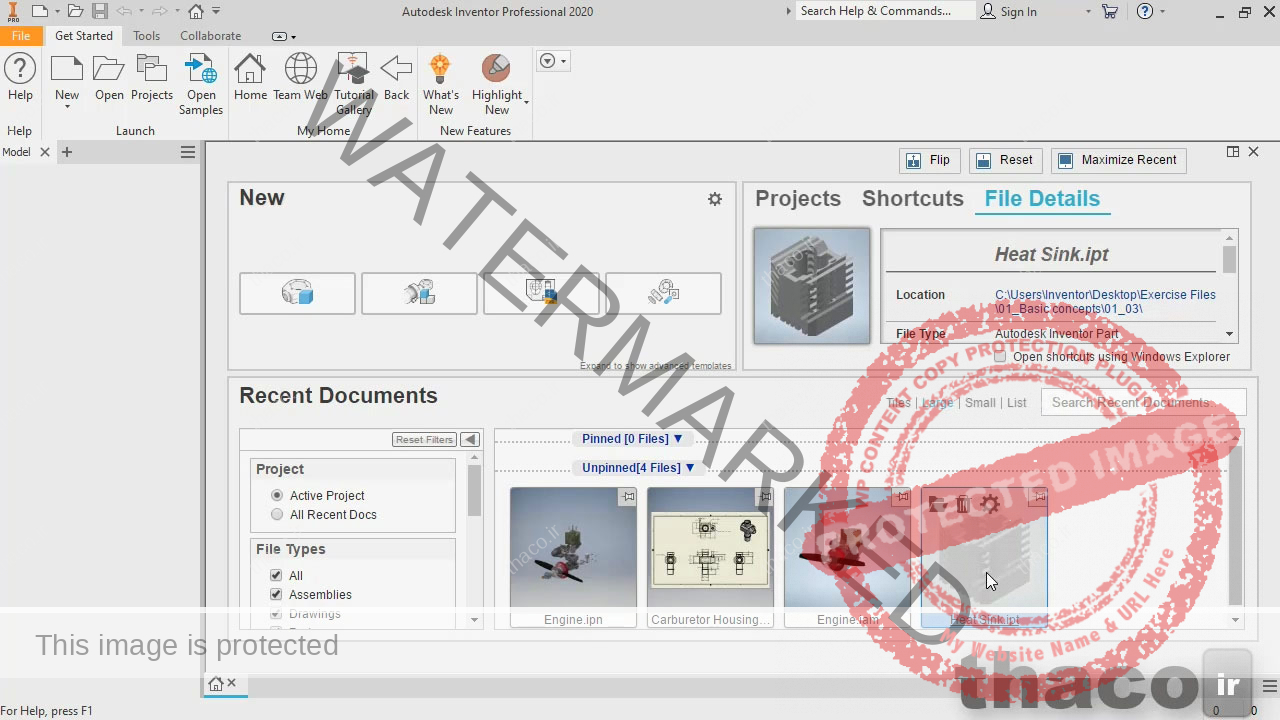Select All Recent Docs radio button

click(277, 514)
